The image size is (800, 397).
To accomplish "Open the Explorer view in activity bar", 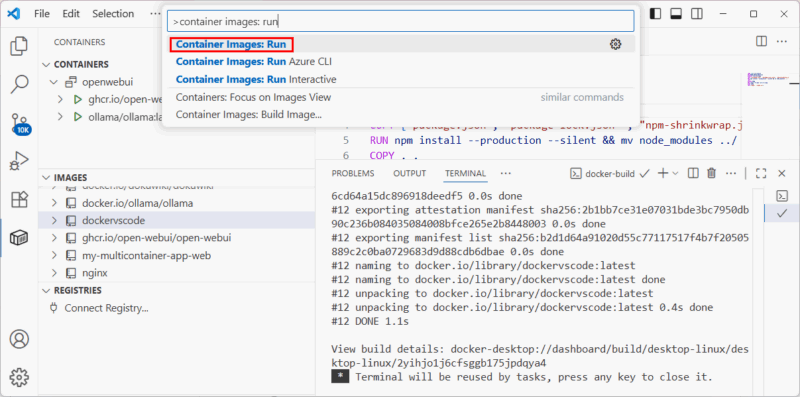I will point(19,46).
